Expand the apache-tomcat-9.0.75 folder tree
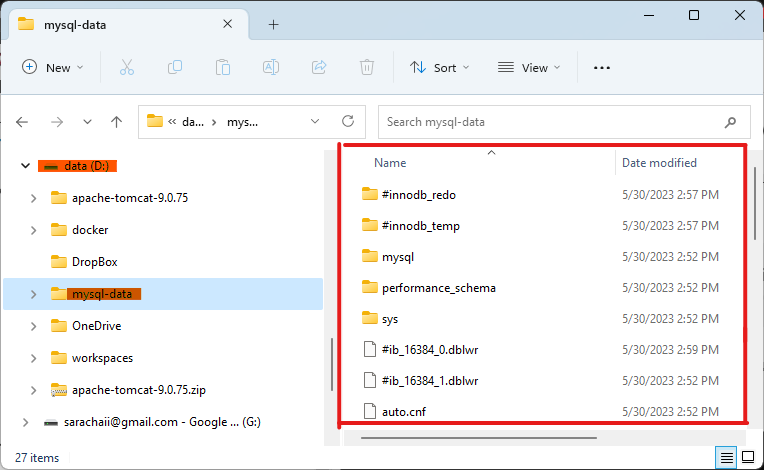 tap(33, 198)
